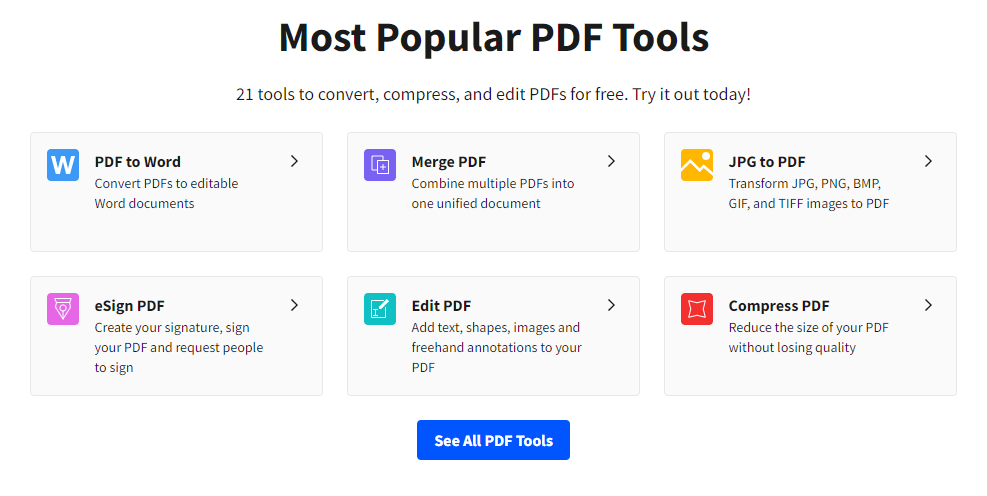
Task: Expand the Merge PDF chevron arrow
Action: click(611, 161)
